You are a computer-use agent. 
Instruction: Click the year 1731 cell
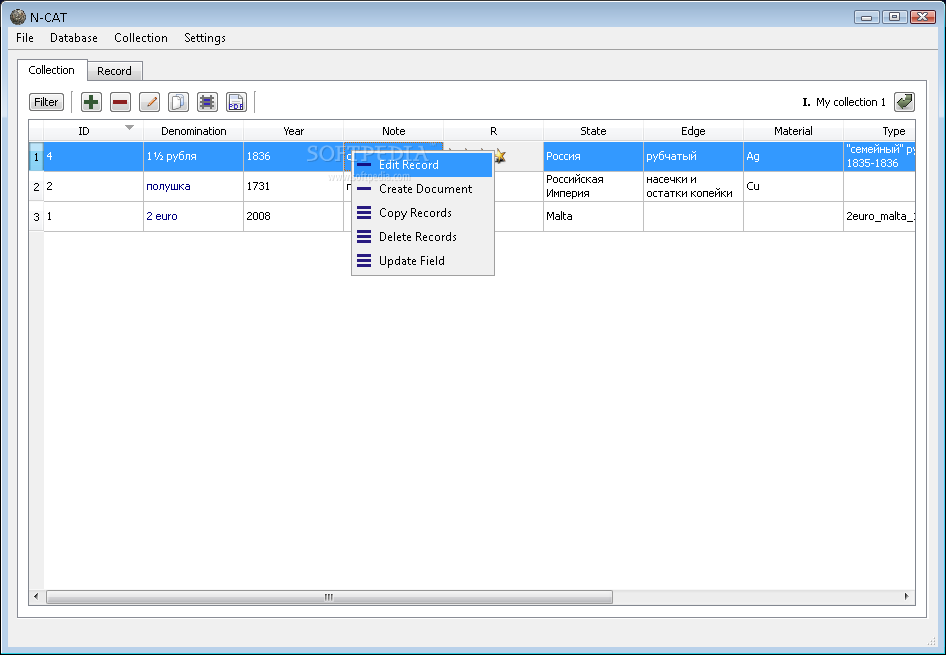pos(294,186)
